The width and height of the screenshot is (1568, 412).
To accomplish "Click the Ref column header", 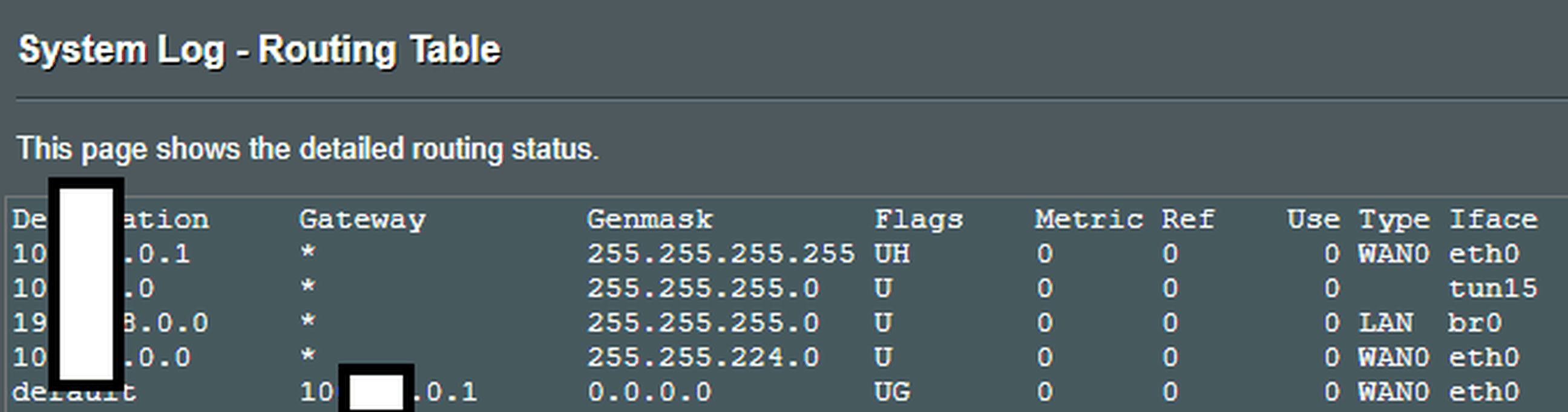I will coord(1187,220).
